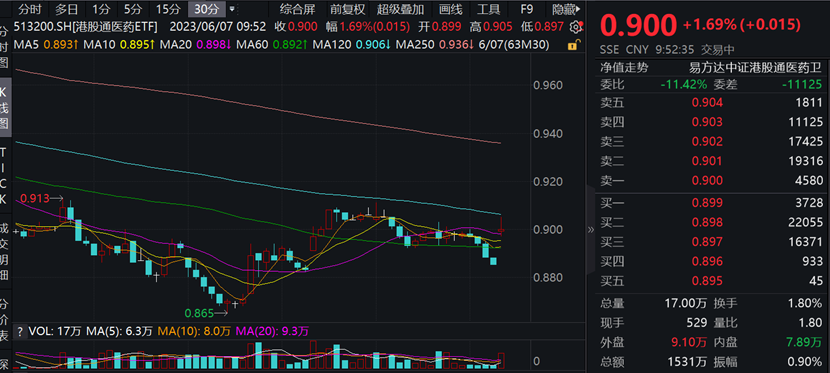
Task: Open the 工具 tools menu
Action: click(x=488, y=9)
